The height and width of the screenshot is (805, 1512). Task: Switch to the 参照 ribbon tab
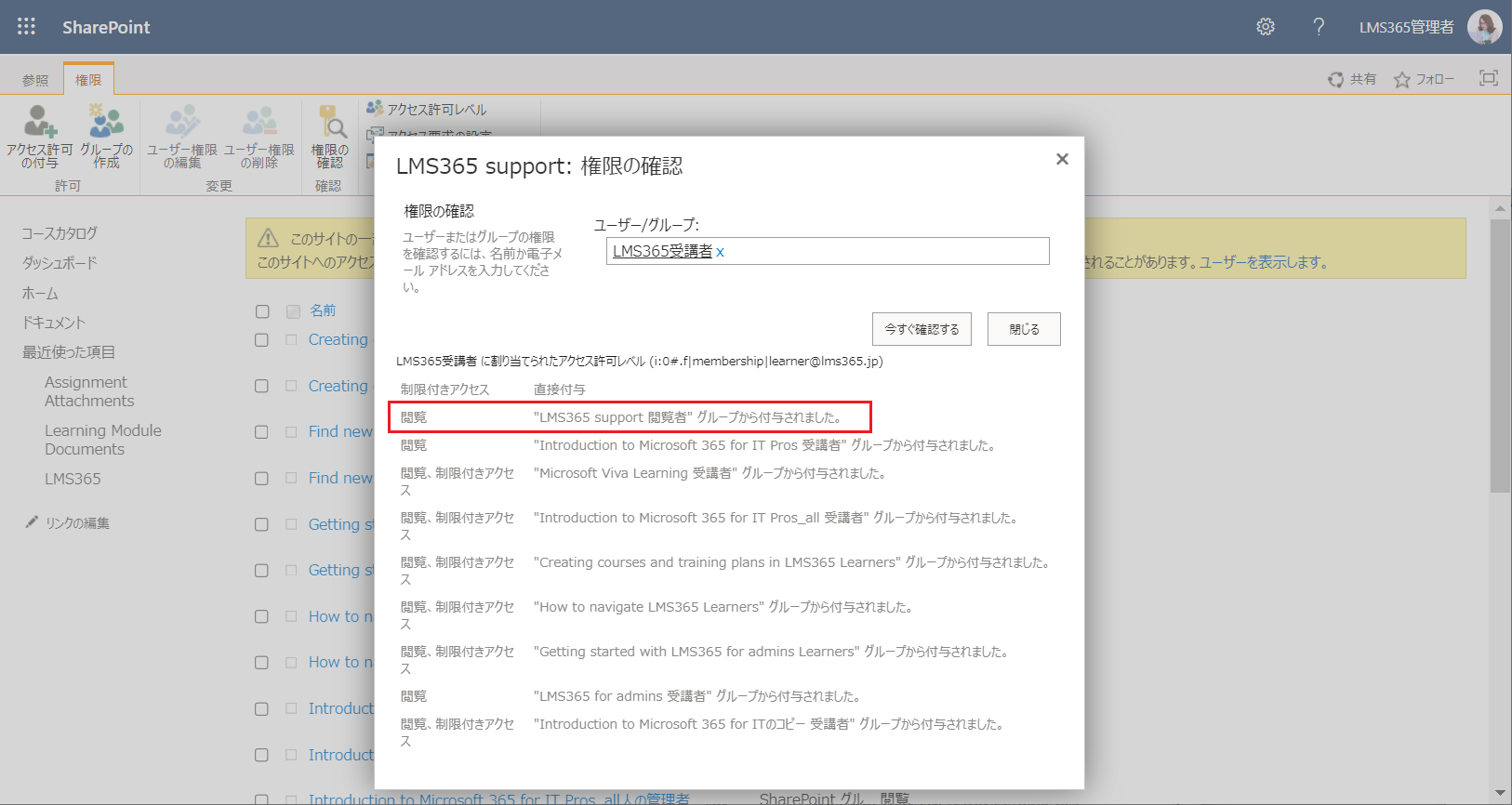pos(35,80)
